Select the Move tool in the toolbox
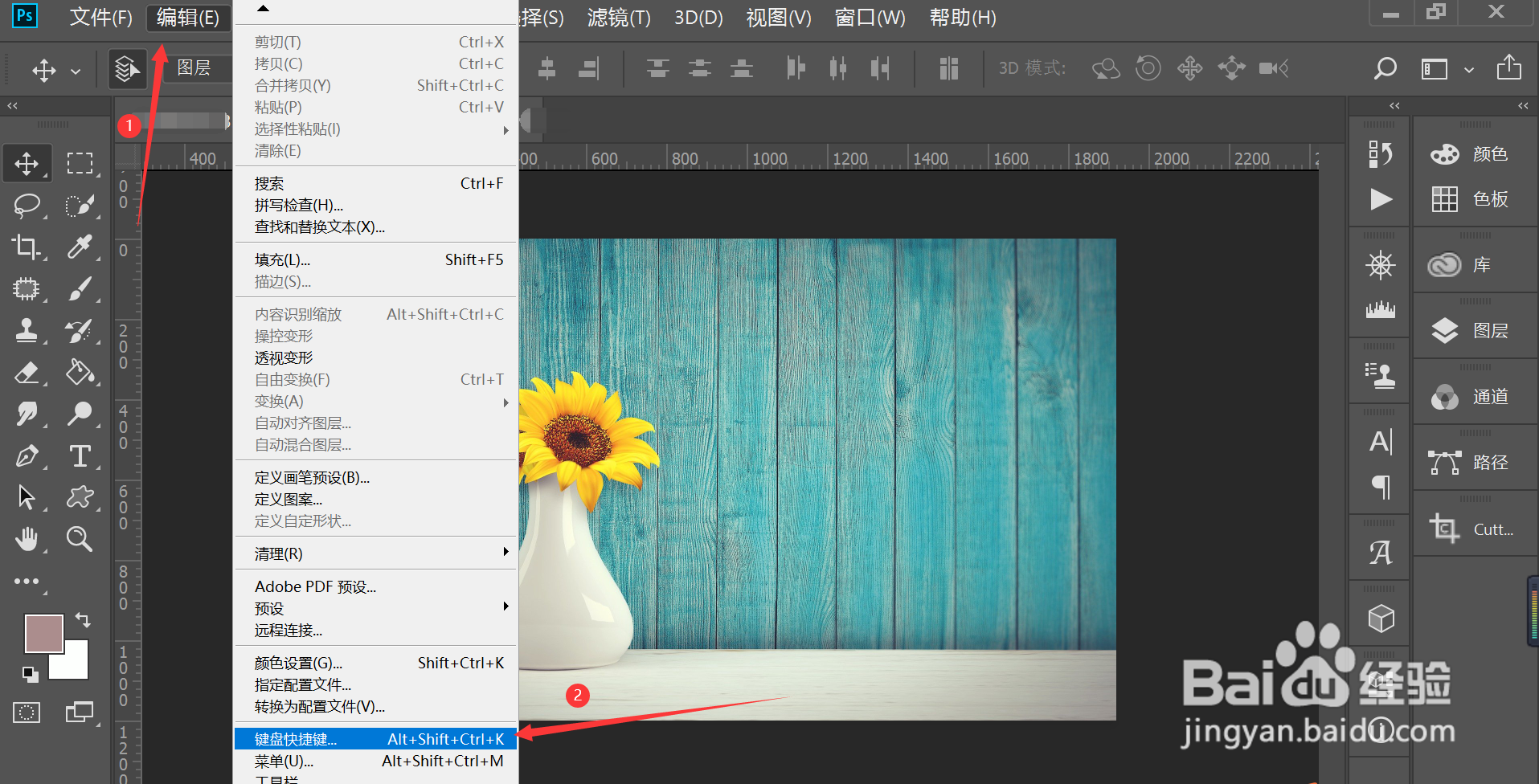 click(27, 164)
